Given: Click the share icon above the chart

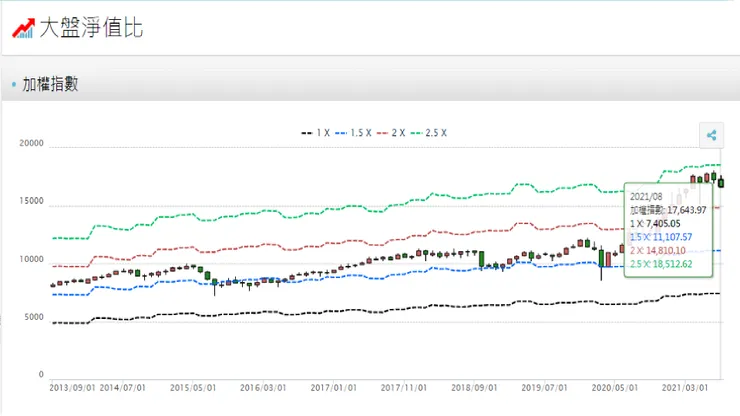Looking at the screenshot, I should pyautogui.click(x=711, y=136).
